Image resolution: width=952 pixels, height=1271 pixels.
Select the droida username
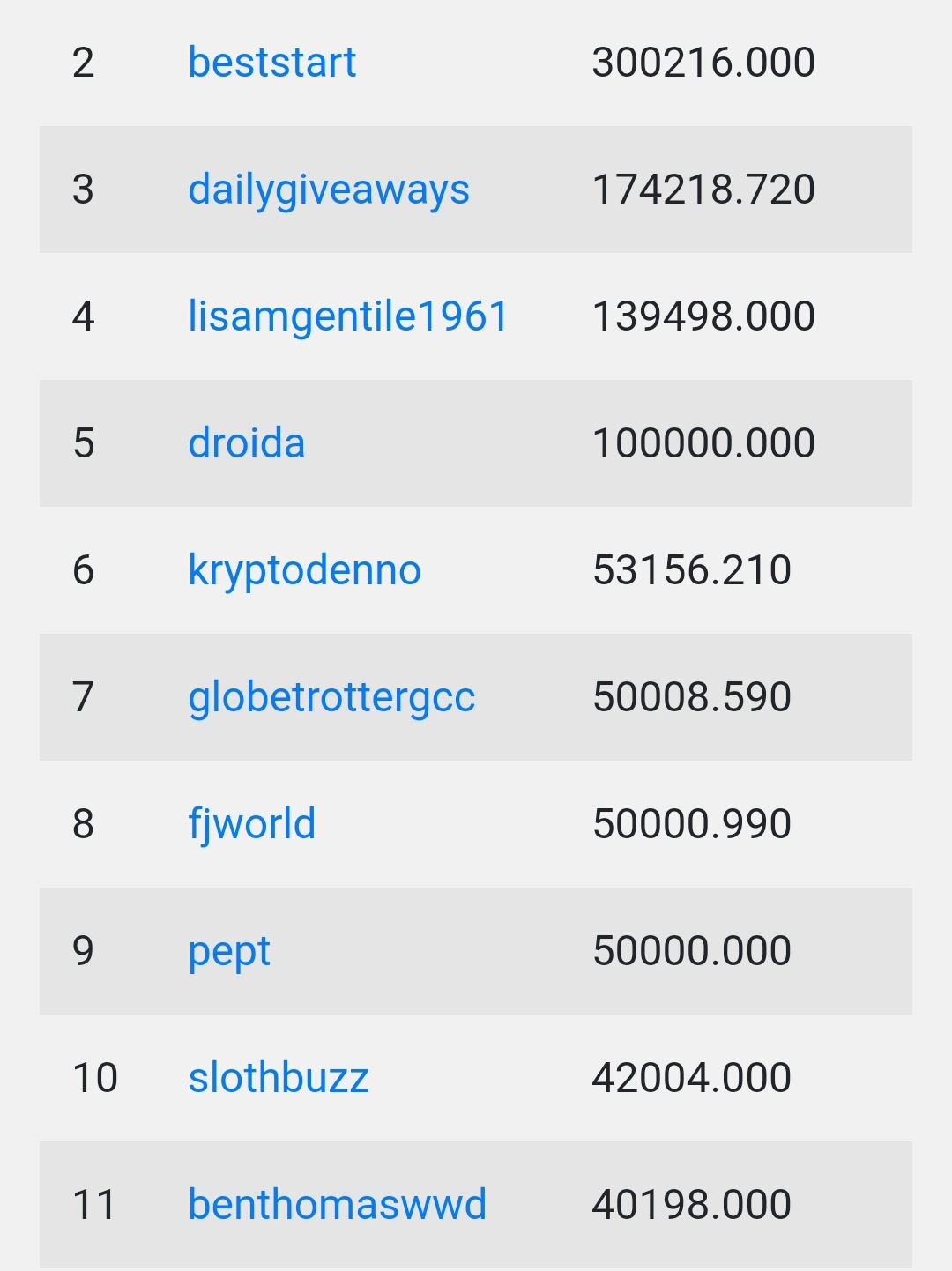pyautogui.click(x=247, y=442)
